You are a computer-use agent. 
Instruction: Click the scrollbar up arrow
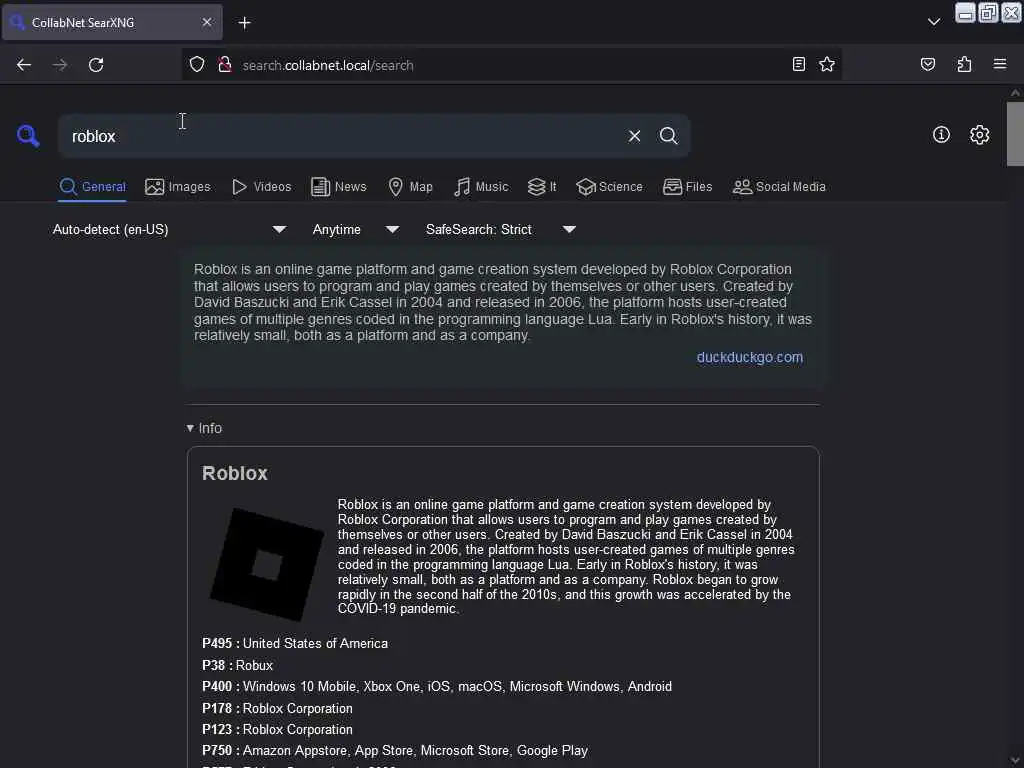[x=1015, y=93]
